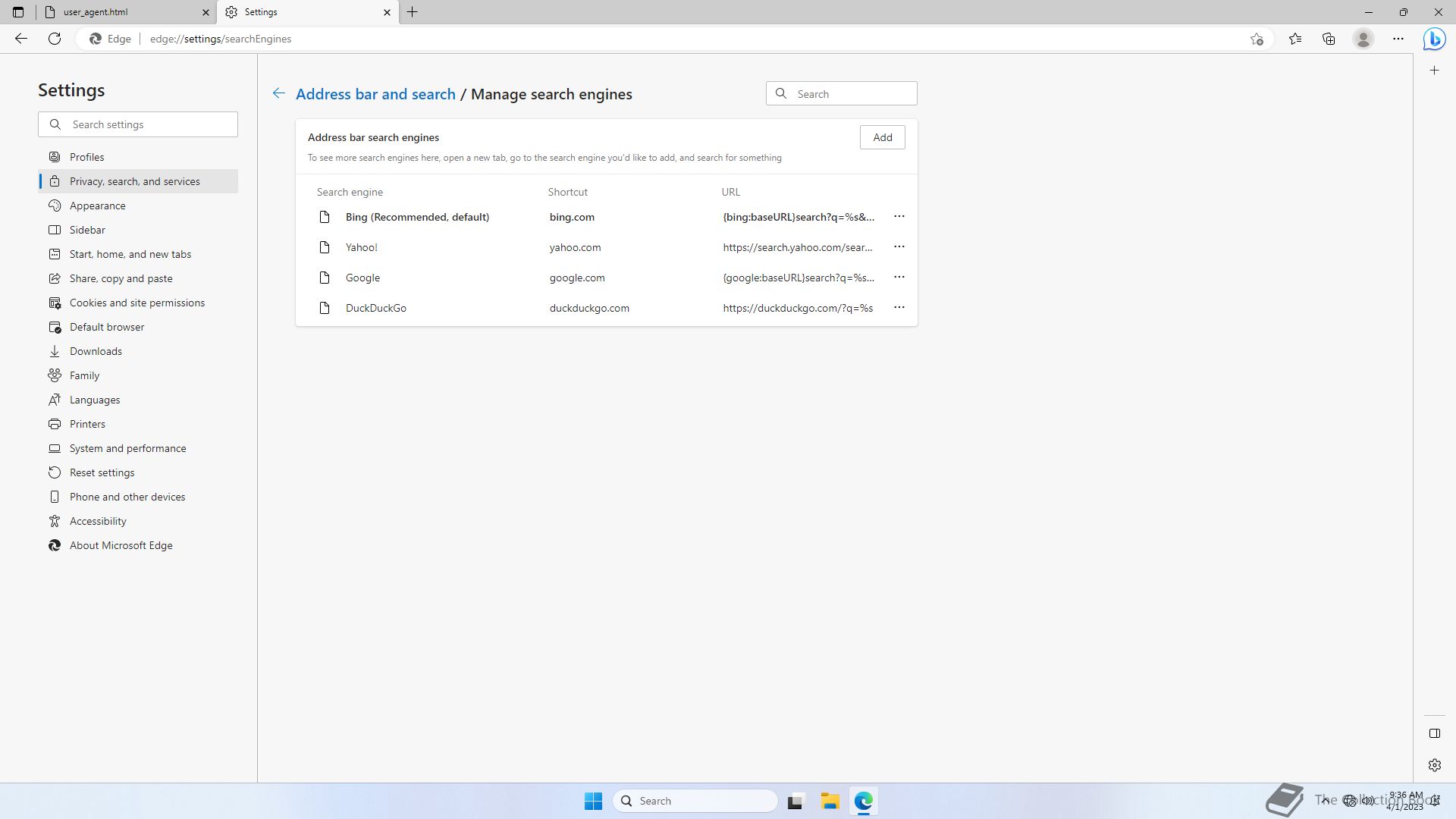Click the Bing row page icon
The height and width of the screenshot is (819, 1456).
(325, 217)
